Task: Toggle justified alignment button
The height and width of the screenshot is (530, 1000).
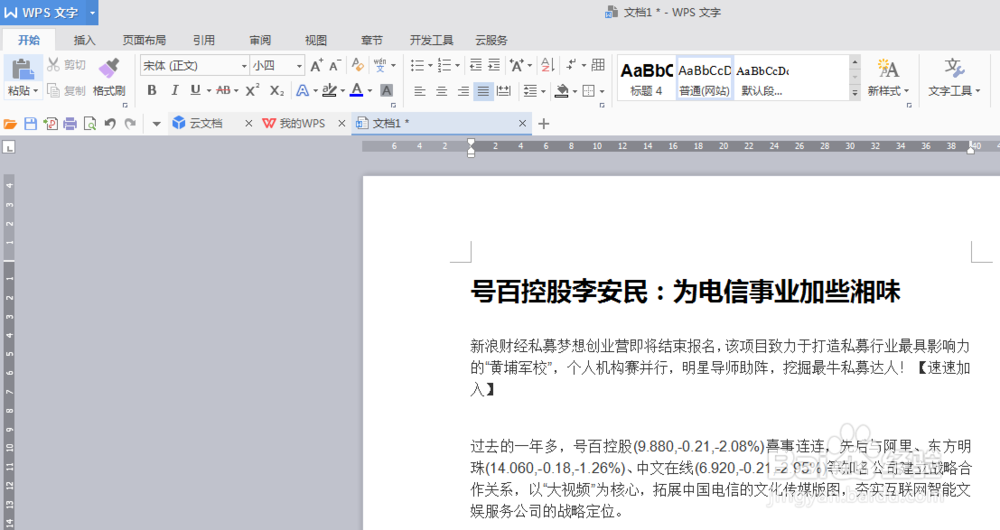Action: click(483, 91)
